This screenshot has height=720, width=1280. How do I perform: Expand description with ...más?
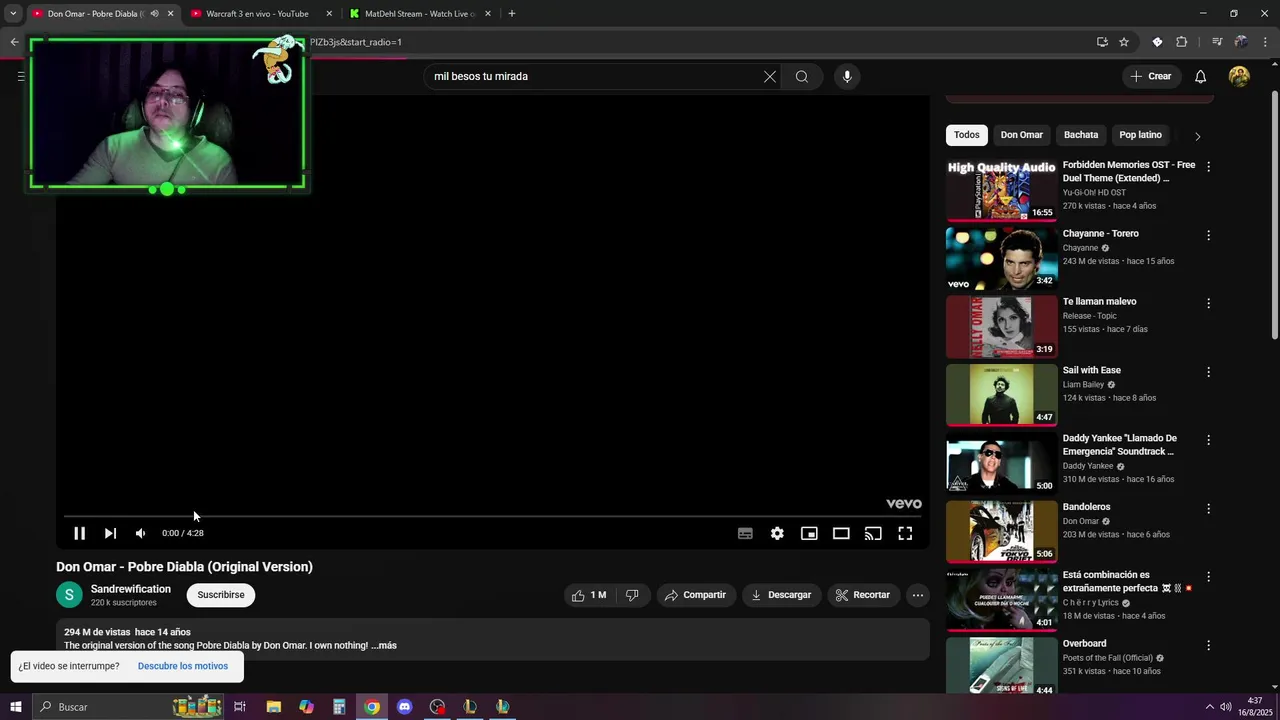pos(384,646)
